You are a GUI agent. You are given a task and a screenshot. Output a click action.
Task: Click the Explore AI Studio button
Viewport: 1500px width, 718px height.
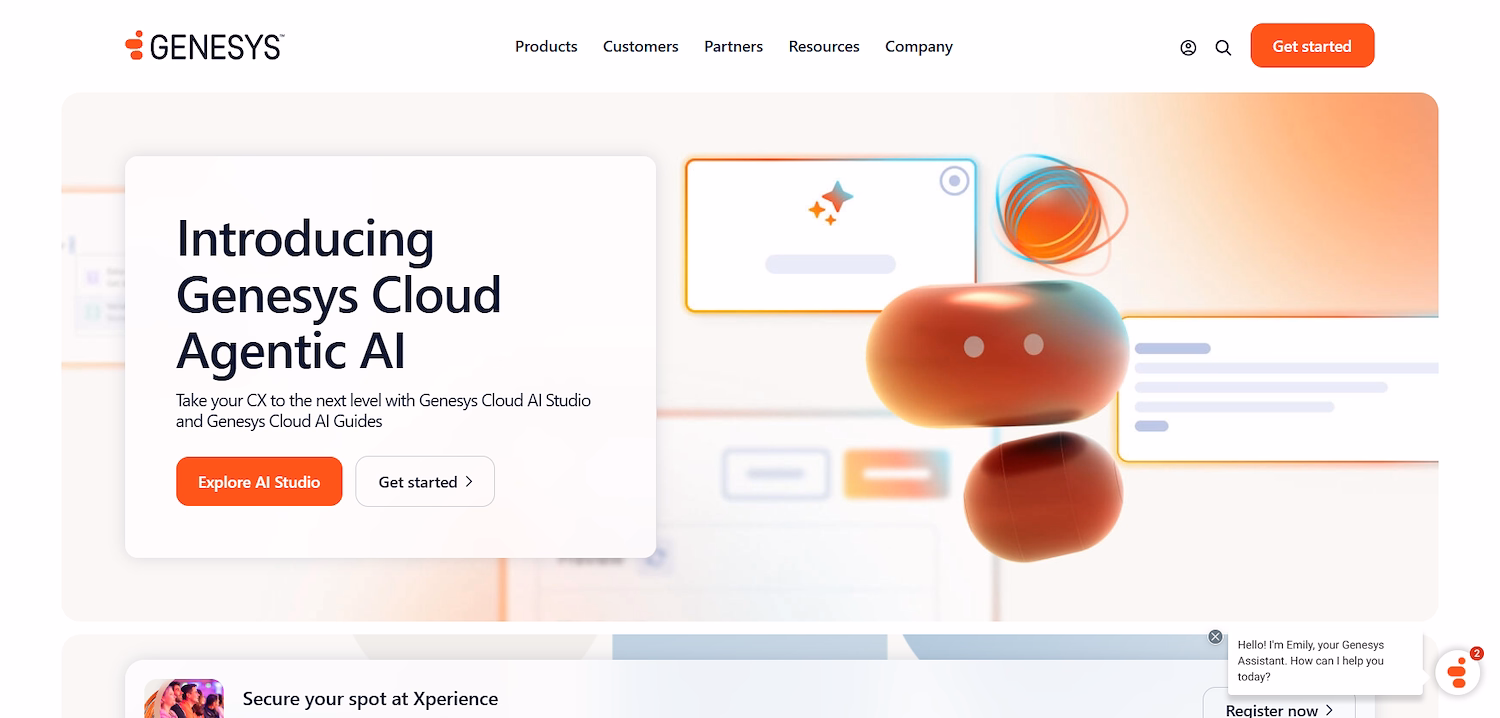point(259,481)
